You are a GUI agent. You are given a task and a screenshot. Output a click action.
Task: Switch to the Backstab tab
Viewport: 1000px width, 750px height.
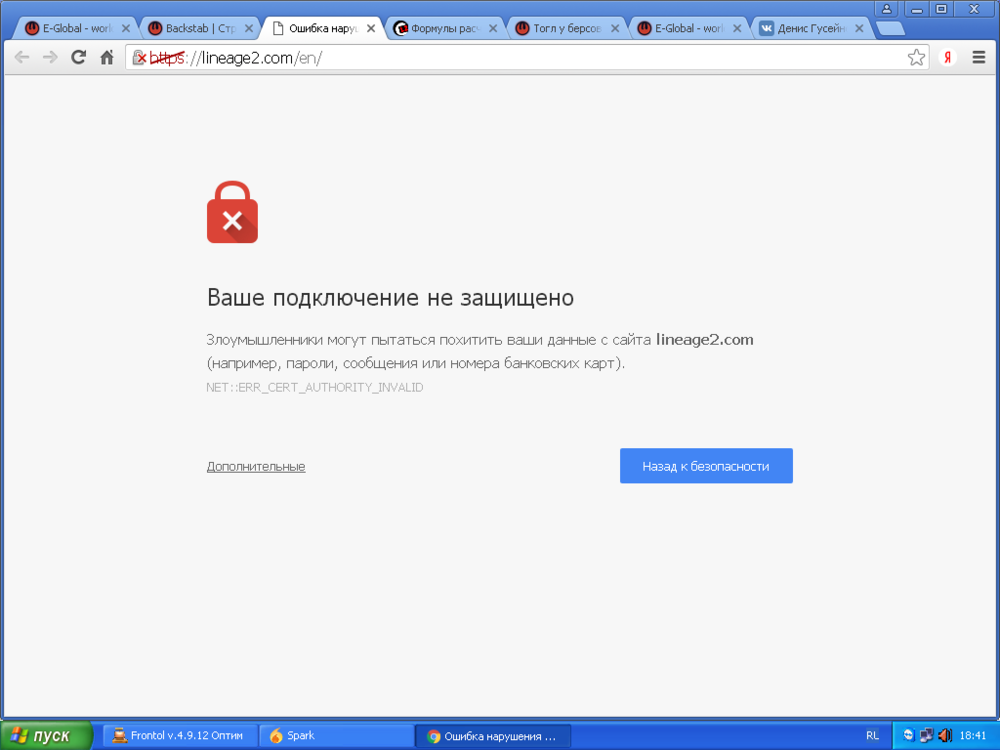click(200, 28)
